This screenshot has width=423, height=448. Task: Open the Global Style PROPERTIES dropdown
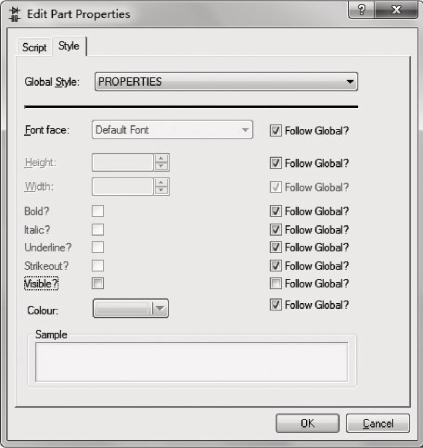tap(226, 82)
